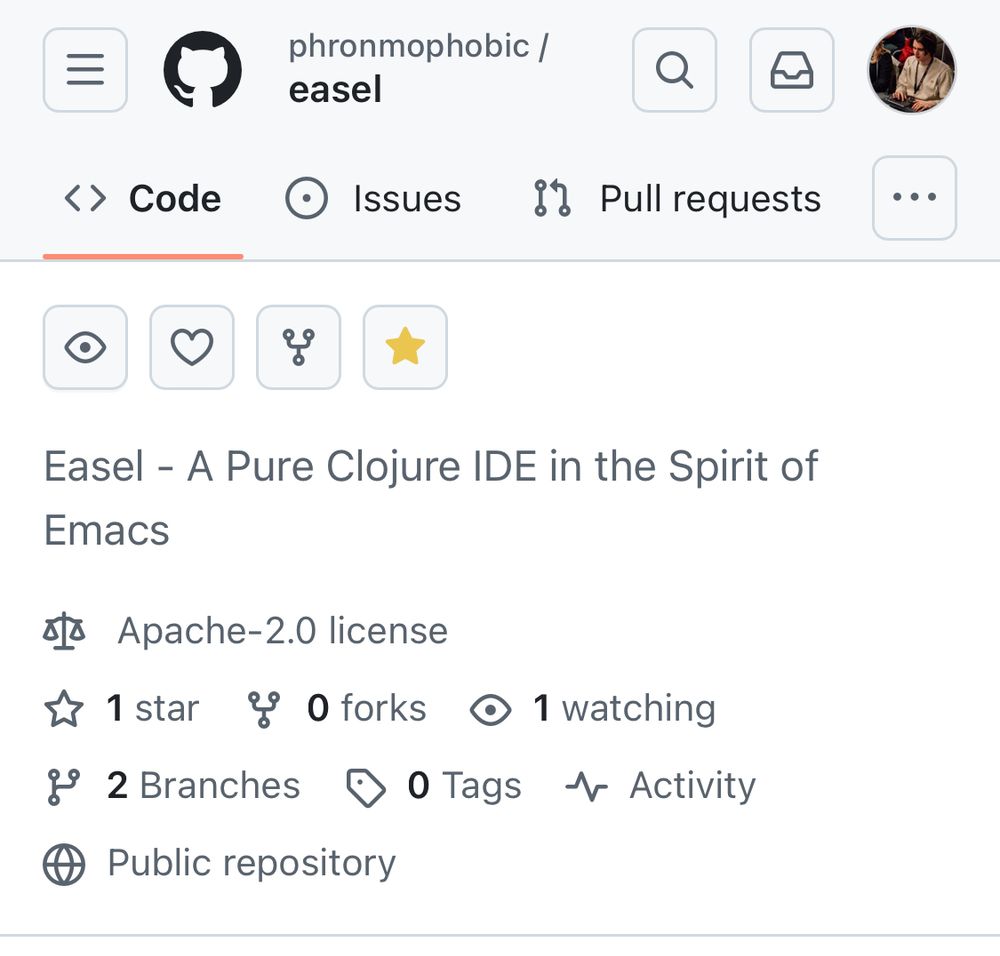
Task: Open phronmophobic owner profile link
Action: tap(409, 47)
